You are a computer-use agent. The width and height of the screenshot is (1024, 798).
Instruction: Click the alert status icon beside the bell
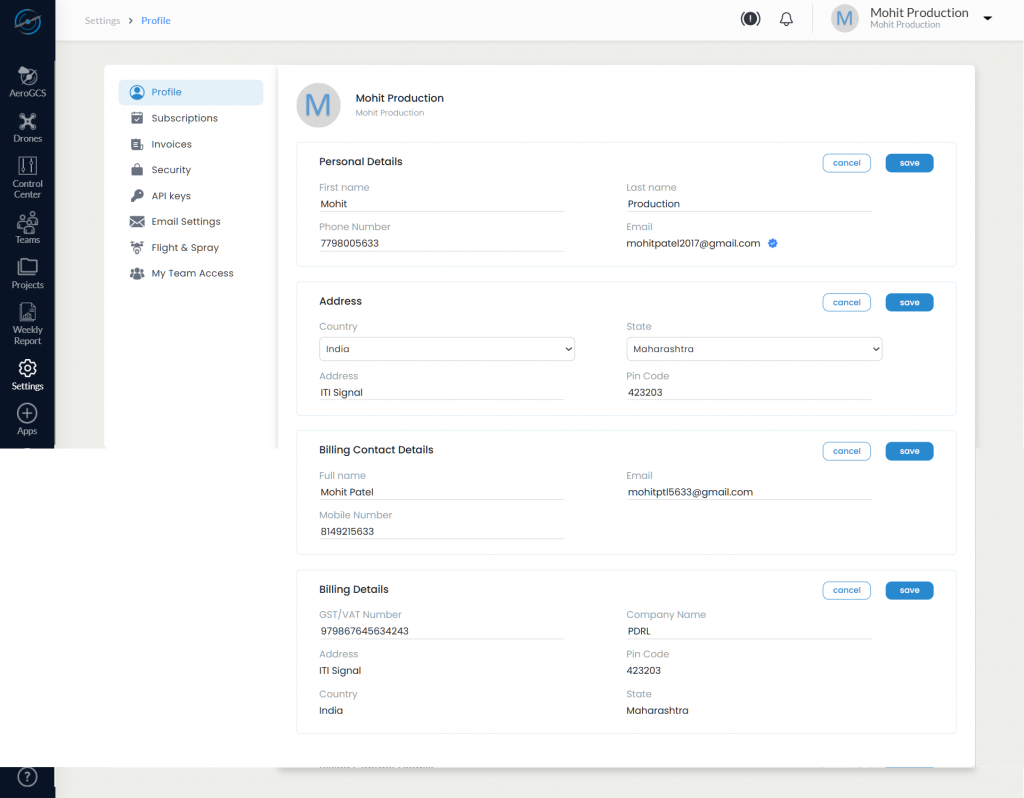pos(750,19)
